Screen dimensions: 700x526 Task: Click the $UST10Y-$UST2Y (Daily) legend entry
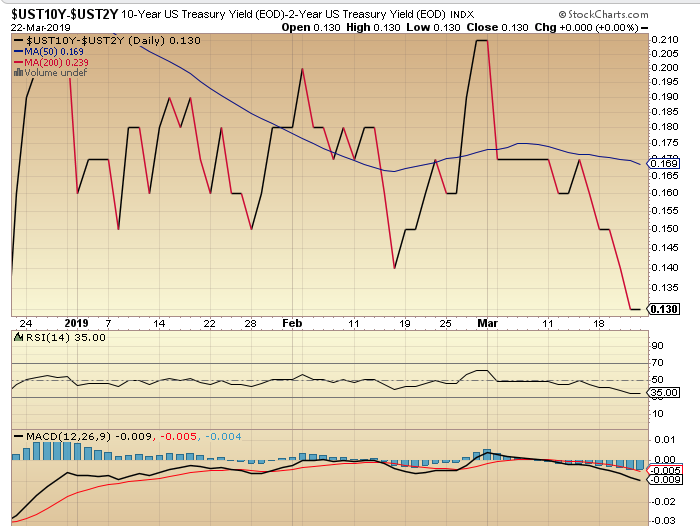click(107, 41)
